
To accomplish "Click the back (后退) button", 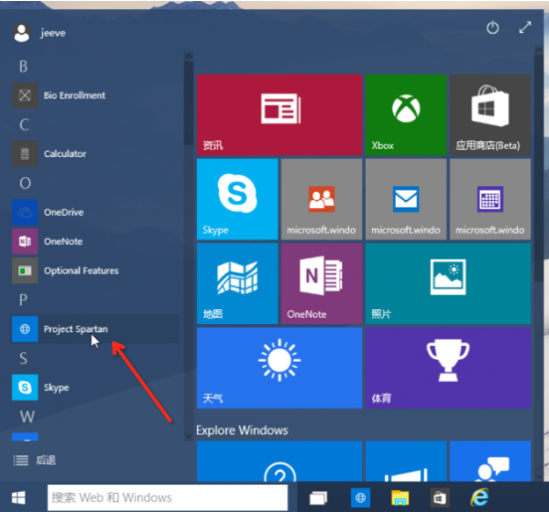I will tap(34, 460).
